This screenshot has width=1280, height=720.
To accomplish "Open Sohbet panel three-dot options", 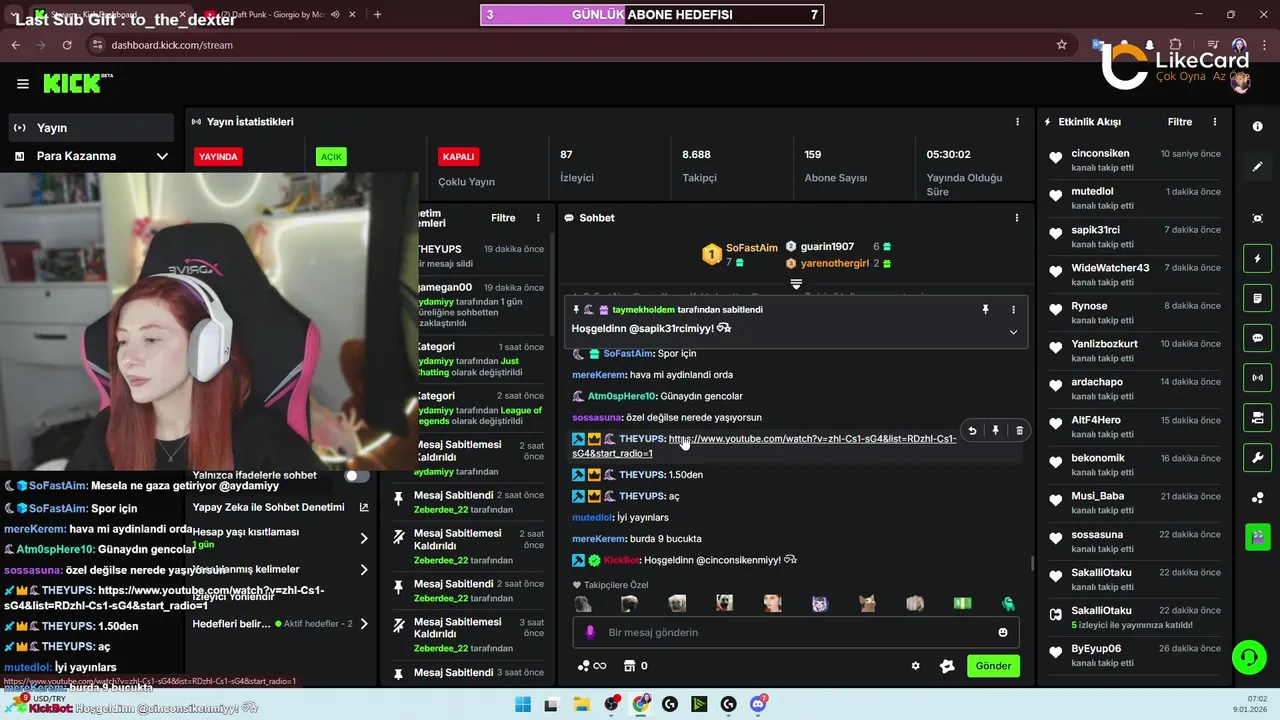I will point(1017,218).
